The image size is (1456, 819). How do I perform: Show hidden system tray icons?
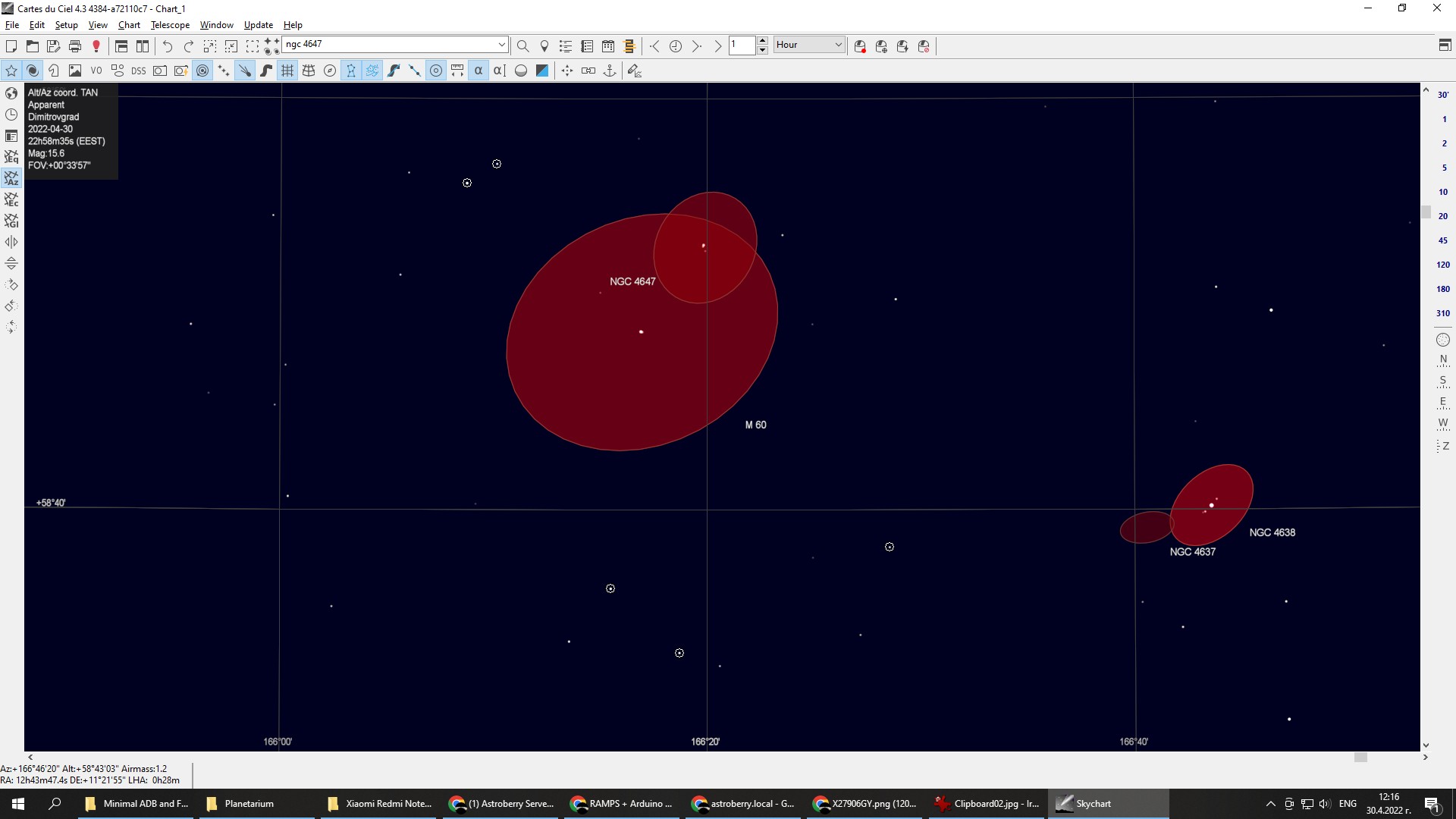1271,804
